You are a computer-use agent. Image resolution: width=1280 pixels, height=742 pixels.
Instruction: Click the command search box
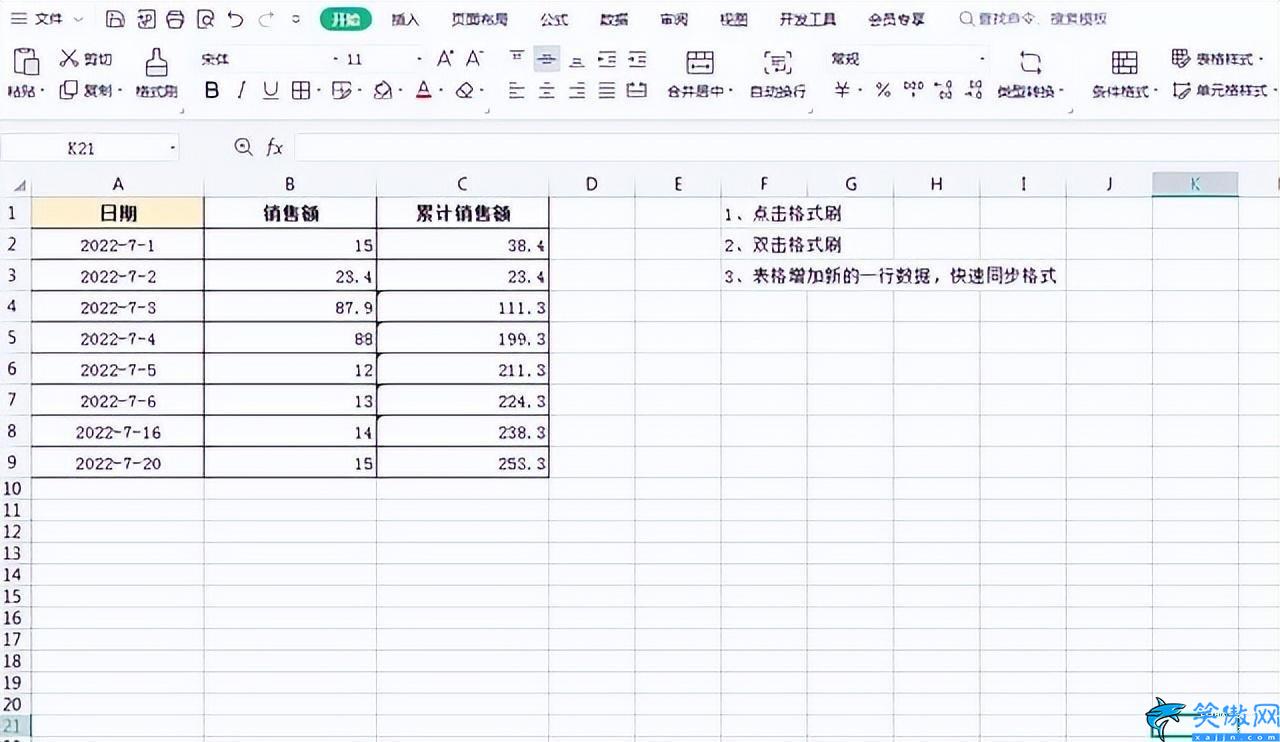pos(1033,19)
